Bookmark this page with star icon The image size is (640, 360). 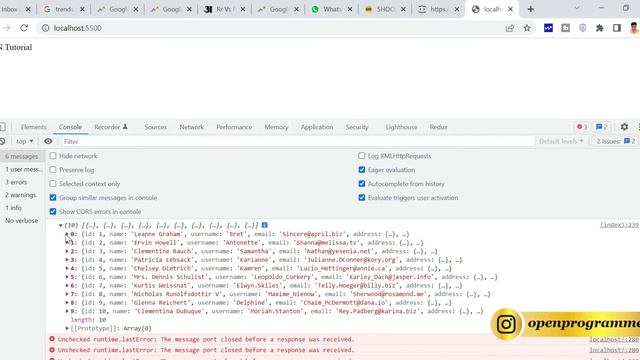[527, 28]
